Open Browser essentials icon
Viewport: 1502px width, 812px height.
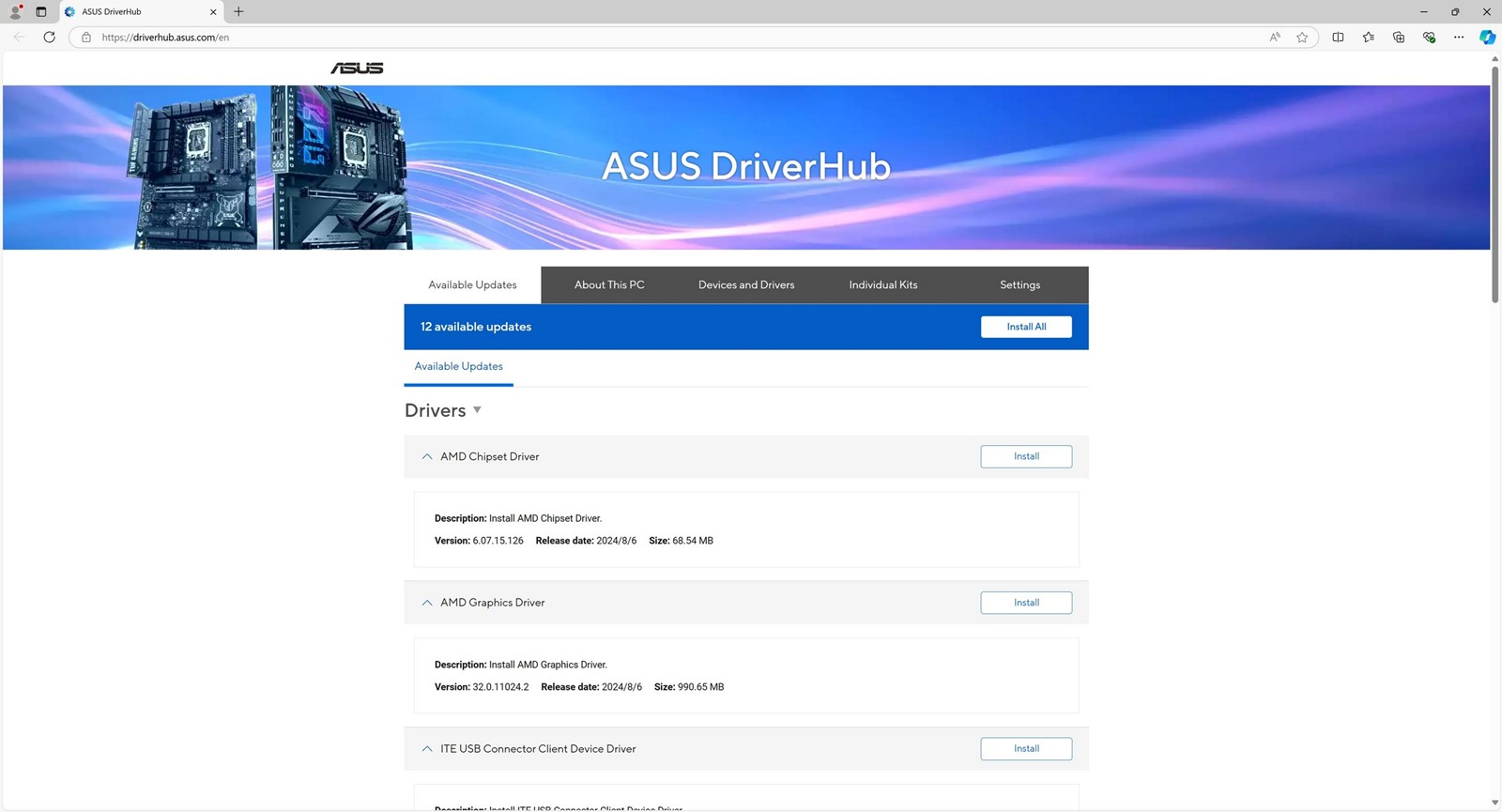[x=1429, y=38]
